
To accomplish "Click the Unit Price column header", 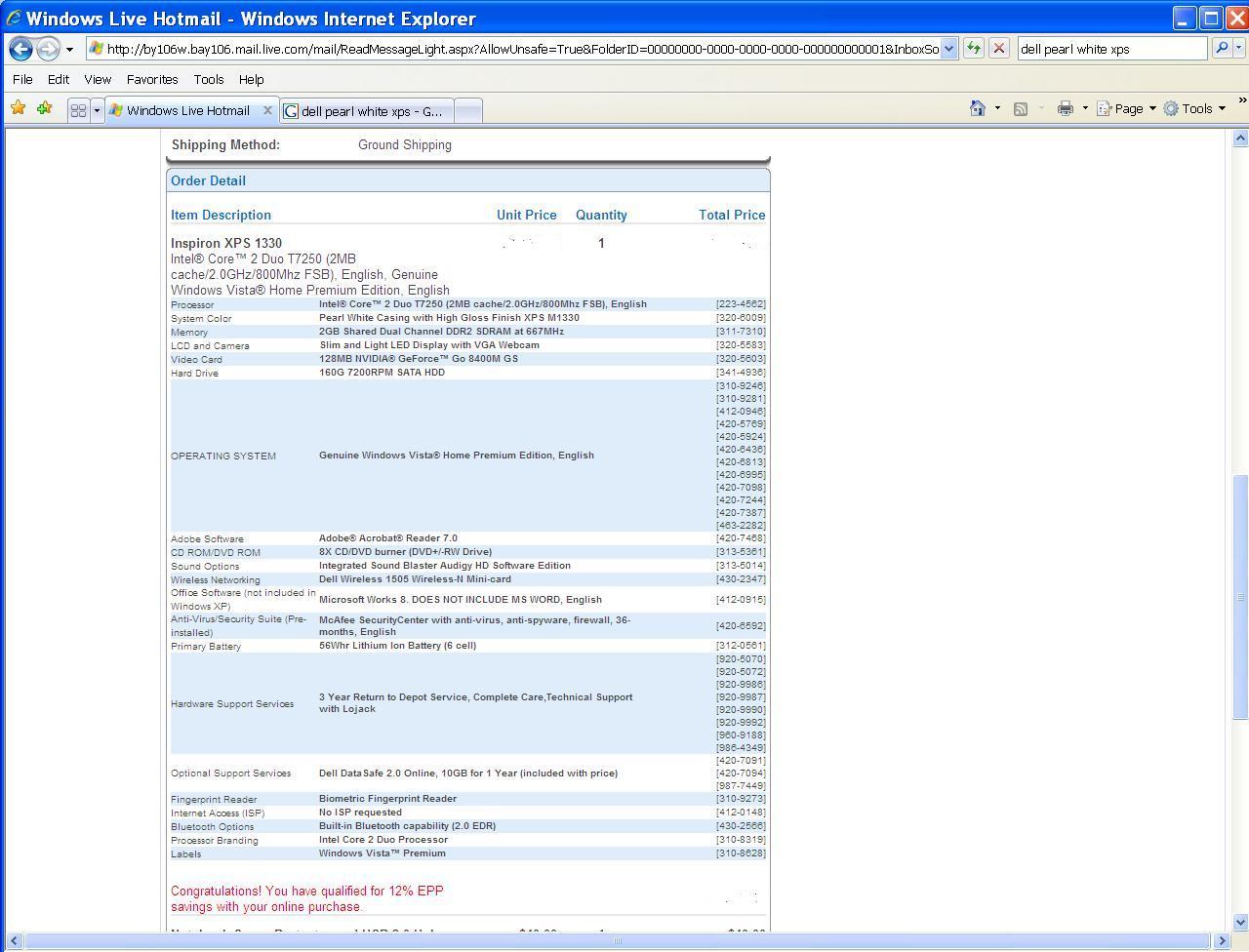I will click(x=527, y=215).
